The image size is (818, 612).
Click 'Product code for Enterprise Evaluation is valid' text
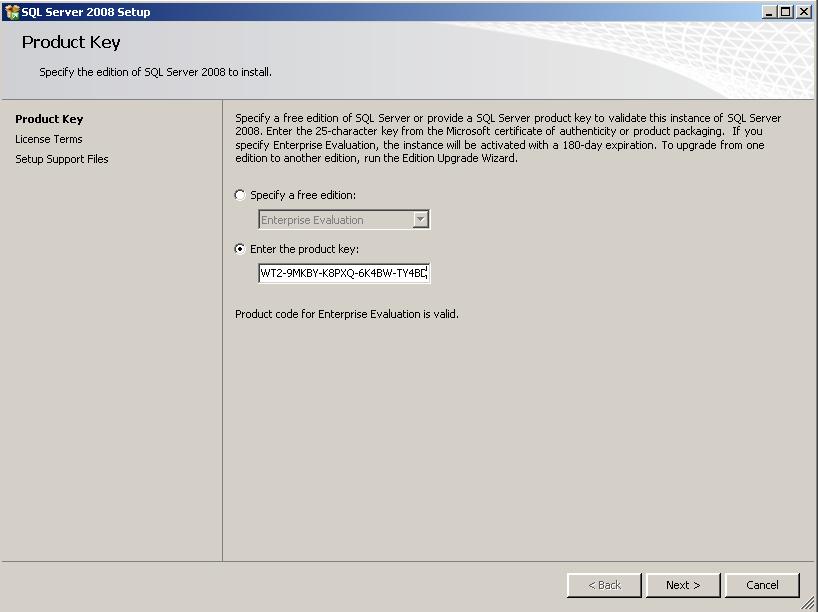(x=347, y=314)
